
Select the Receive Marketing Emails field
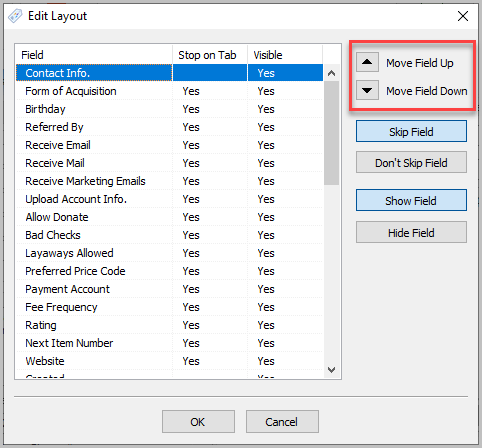point(169,181)
